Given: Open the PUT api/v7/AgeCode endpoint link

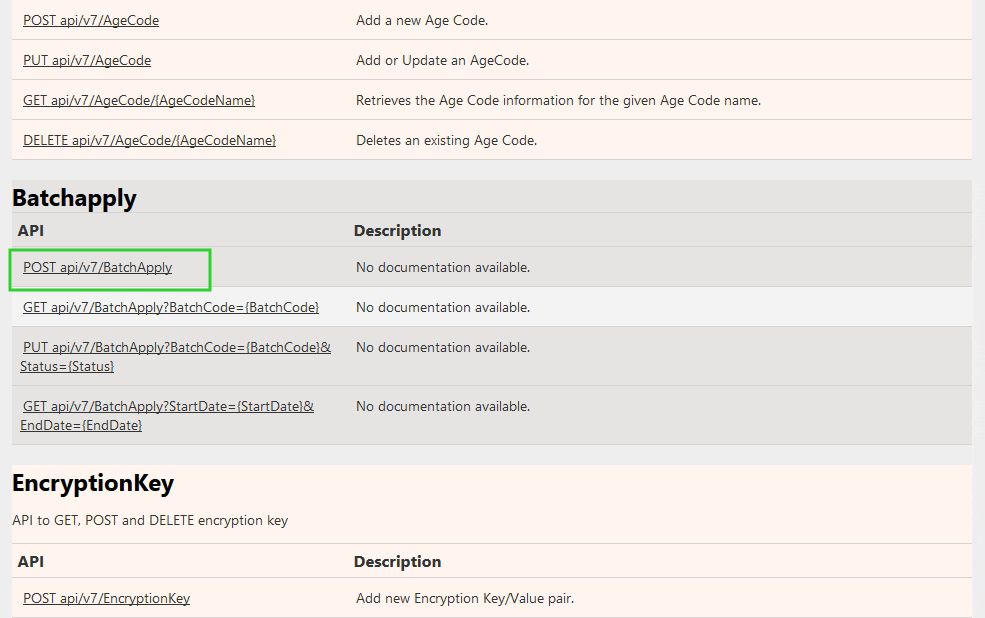Looking at the screenshot, I should tap(87, 60).
